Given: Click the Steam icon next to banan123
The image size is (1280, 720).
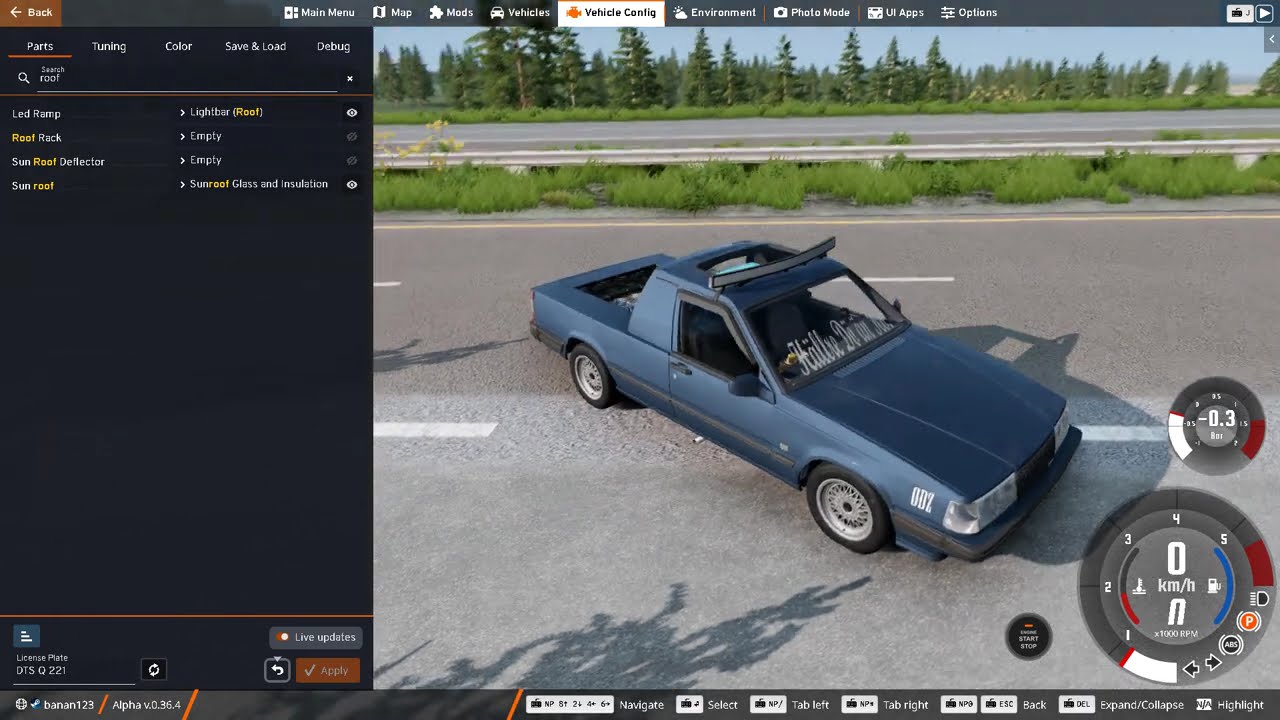Looking at the screenshot, I should click(x=35, y=705).
